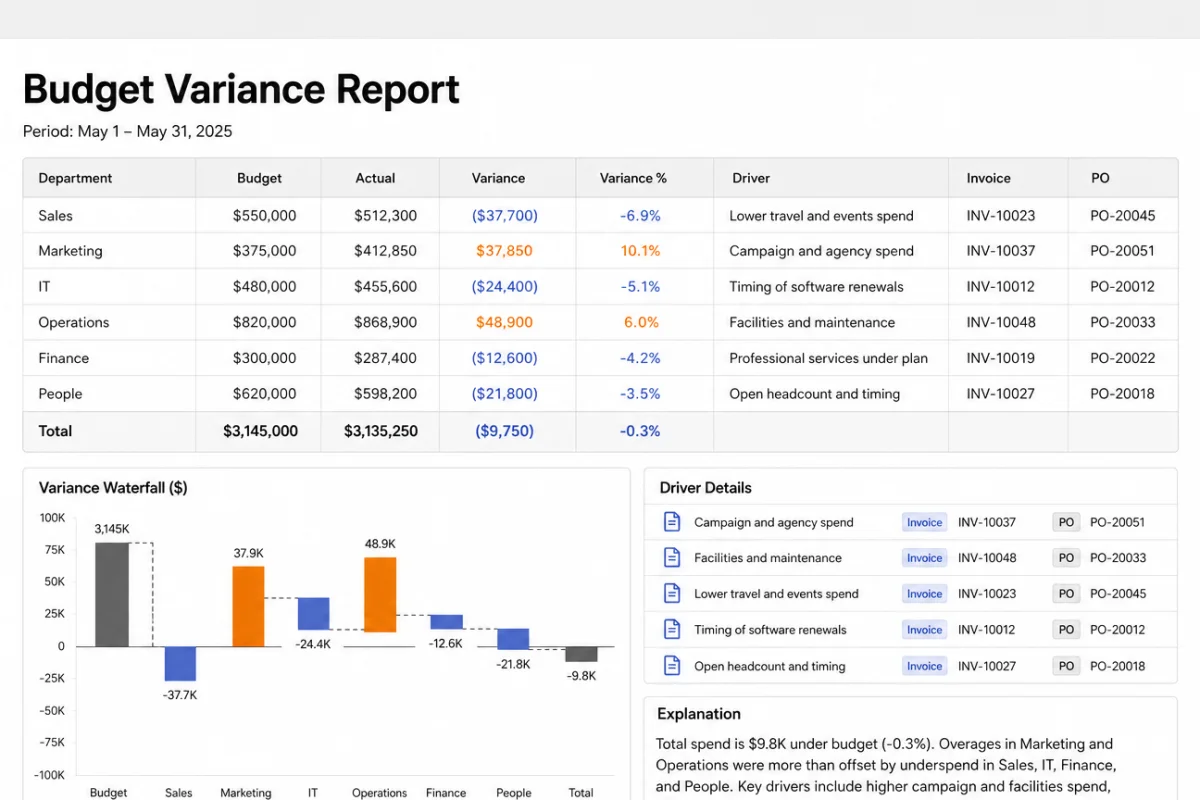Click the blue IT bar in waterfall
This screenshot has width=1200, height=800.
pos(314,614)
